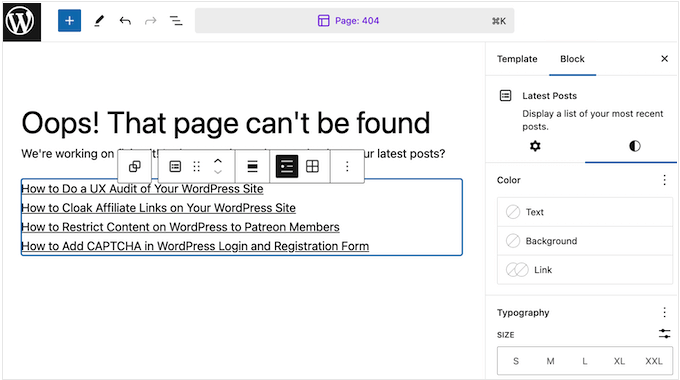Click the WordPress logo icon

point(22,22)
